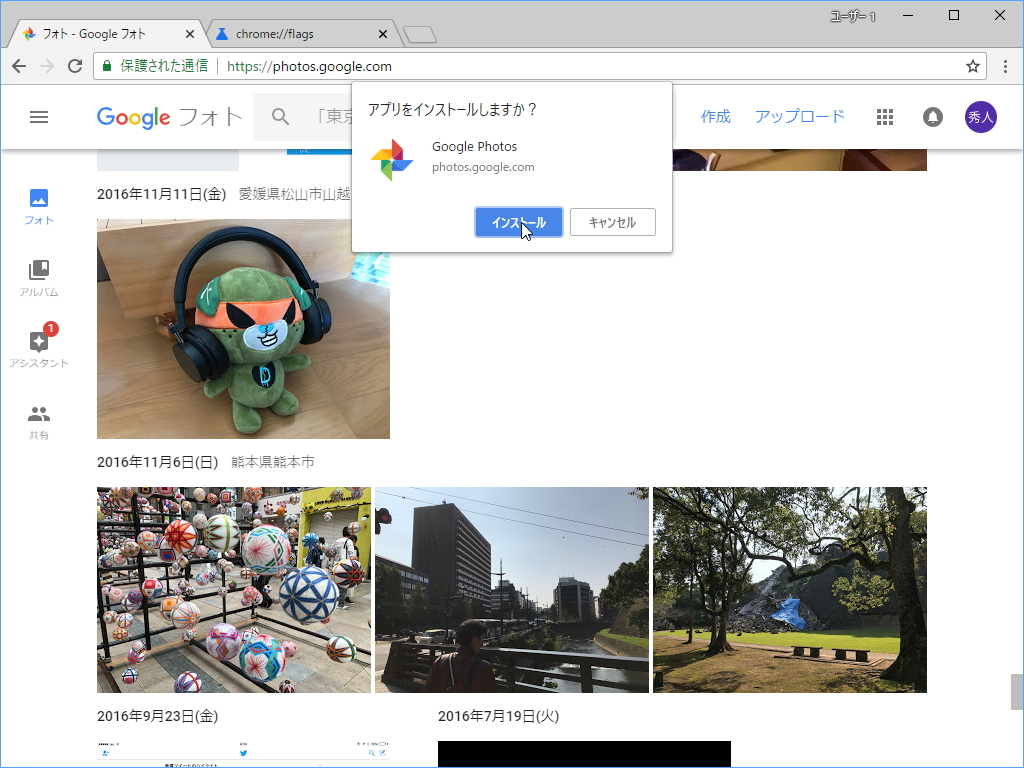Click the 熊本県熊本市 location label
This screenshot has height=768, width=1024.
click(272, 462)
